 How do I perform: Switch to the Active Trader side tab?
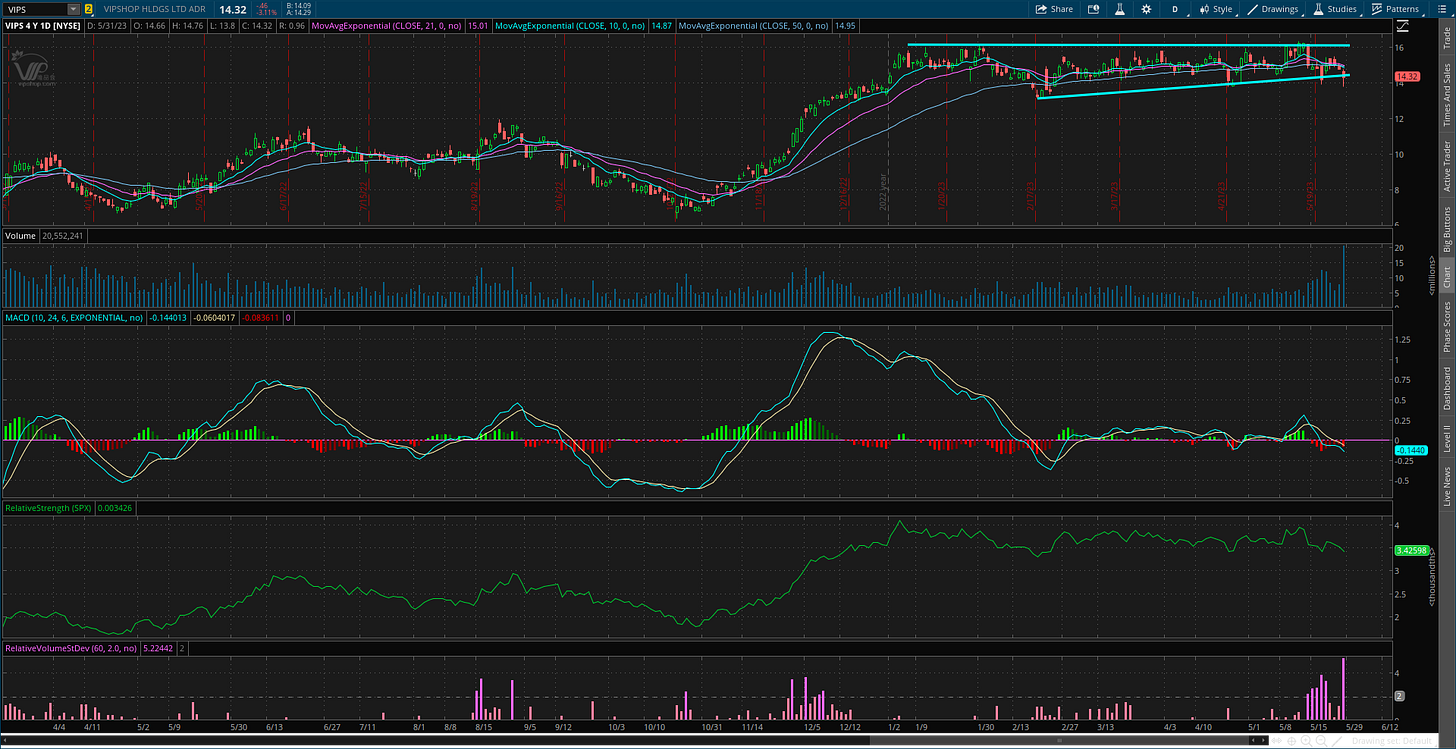coord(1447,166)
